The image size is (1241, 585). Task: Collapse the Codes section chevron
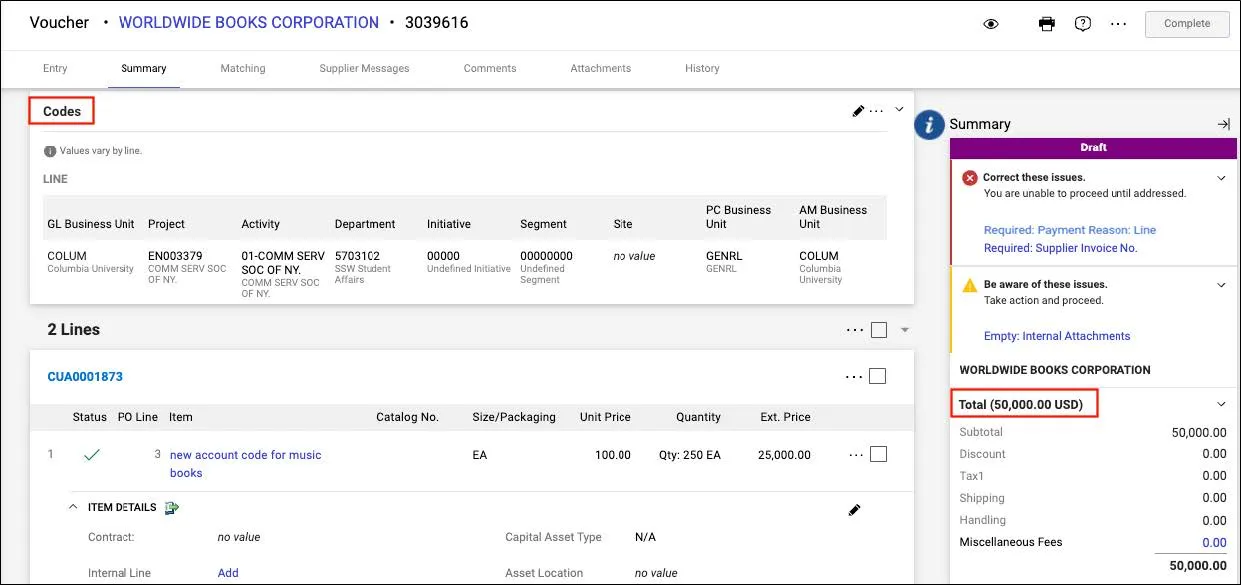click(899, 110)
